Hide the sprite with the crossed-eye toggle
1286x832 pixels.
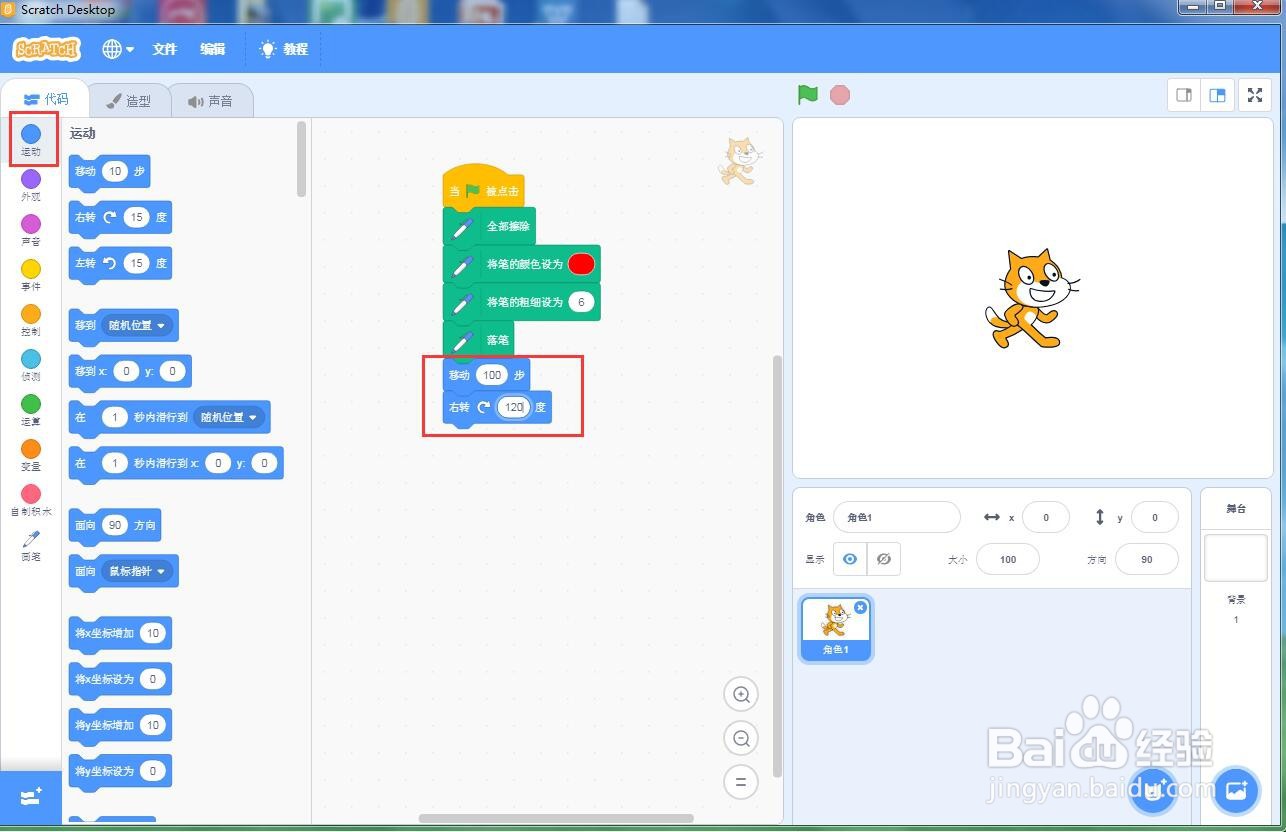click(884, 559)
